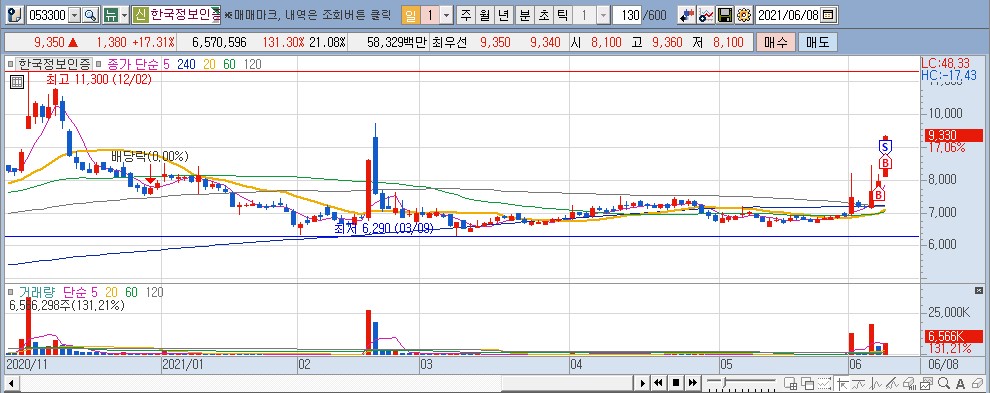Toggle the 거래량 volume indicator square
990x393 pixels.
[x=10, y=292]
